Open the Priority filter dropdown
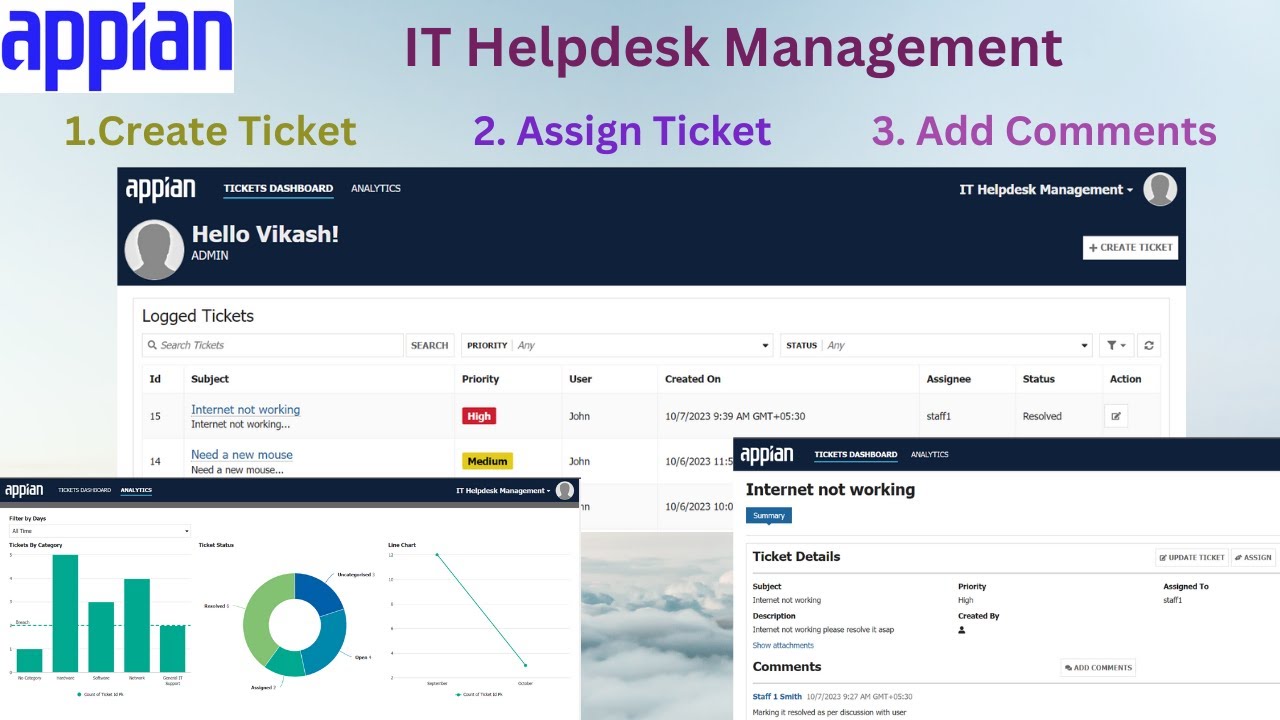This screenshot has height=720, width=1280. (617, 345)
